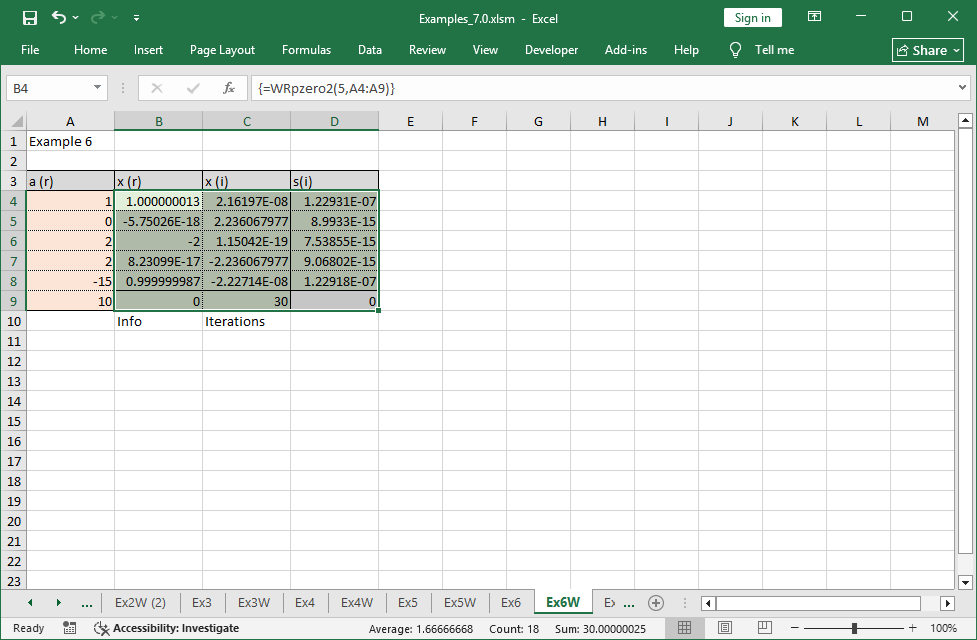The height and width of the screenshot is (640, 977).
Task: Click the zoom slider
Action: tap(853, 628)
